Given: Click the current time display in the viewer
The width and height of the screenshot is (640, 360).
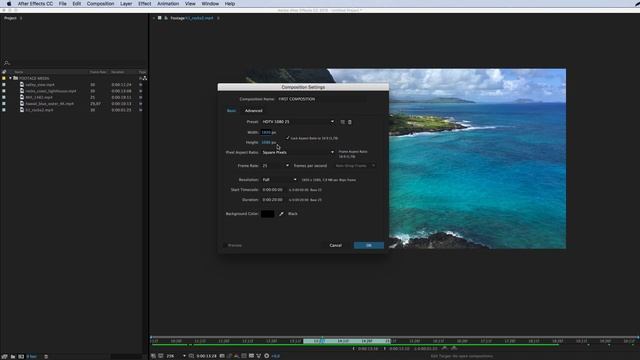Looking at the screenshot, I should pos(206,356).
